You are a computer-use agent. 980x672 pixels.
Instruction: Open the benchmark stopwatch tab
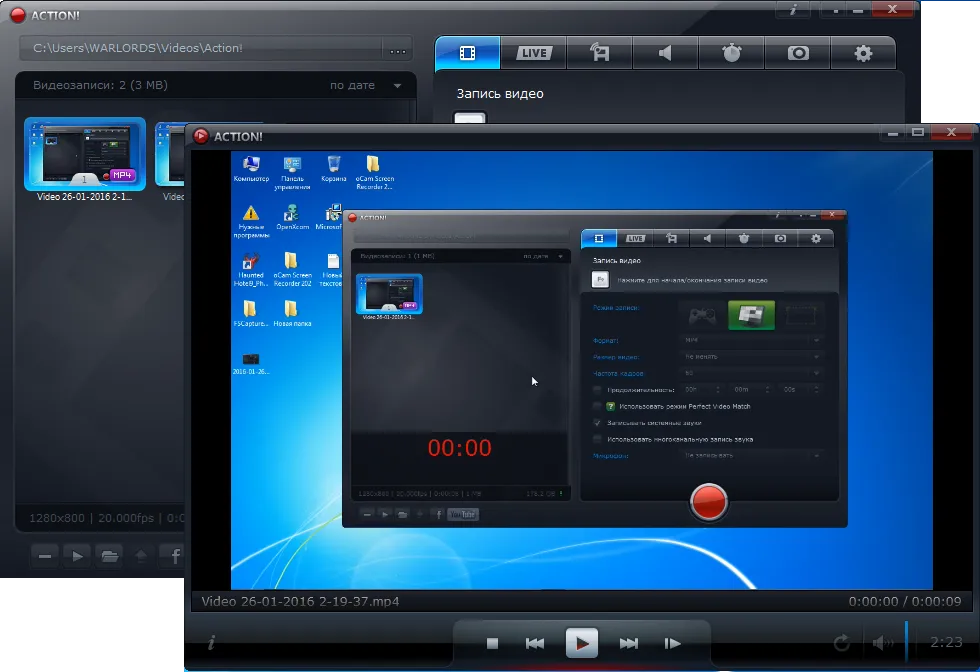coord(731,53)
